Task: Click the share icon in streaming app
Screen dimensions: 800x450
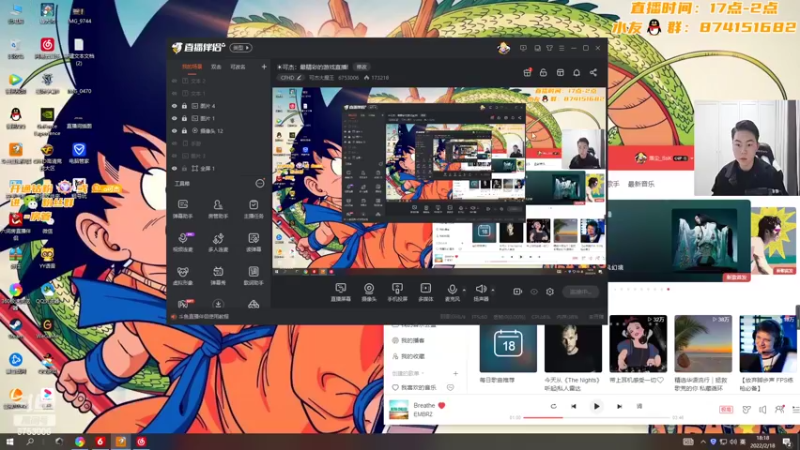Action: [x=593, y=72]
